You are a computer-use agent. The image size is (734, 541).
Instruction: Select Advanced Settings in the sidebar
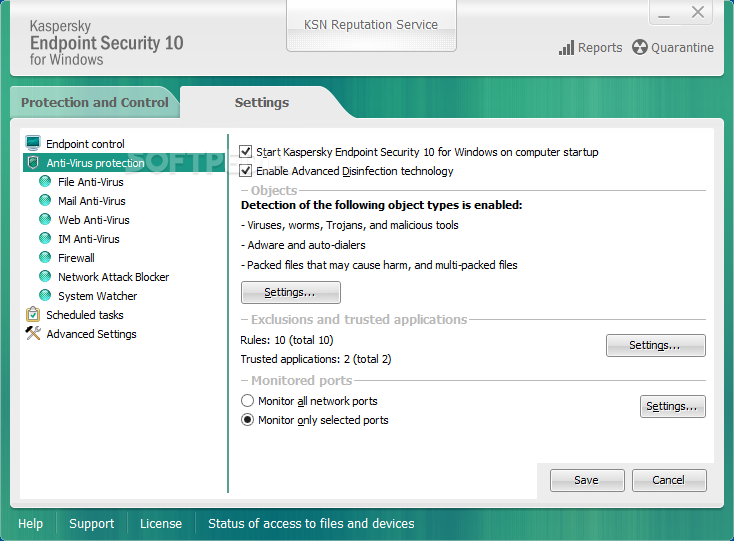pos(91,334)
